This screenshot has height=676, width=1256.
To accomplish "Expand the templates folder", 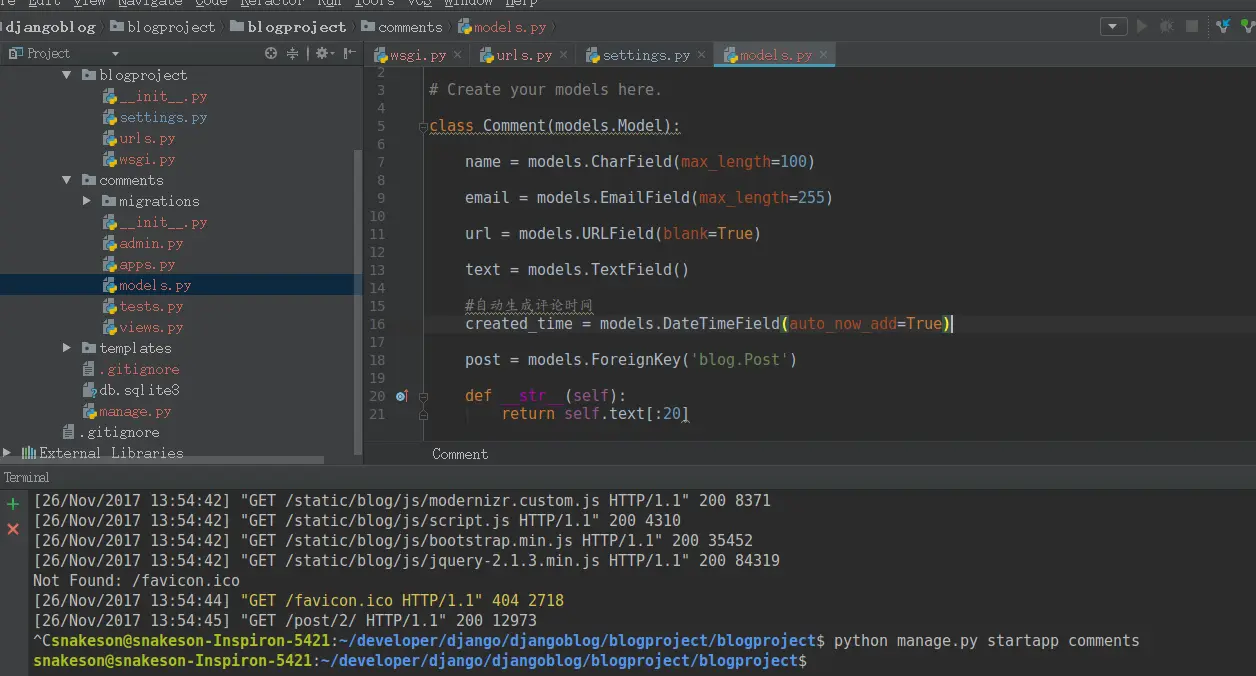I will [x=67, y=348].
